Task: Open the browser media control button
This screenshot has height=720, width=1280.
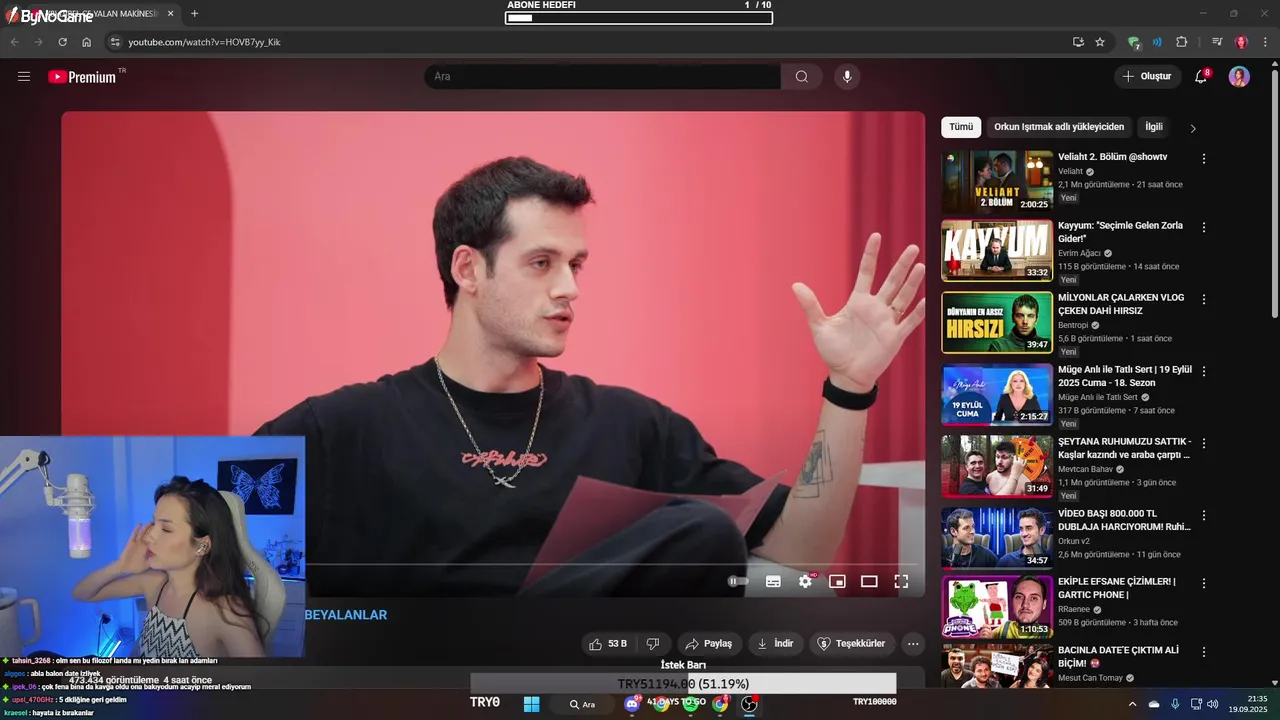Action: pyautogui.click(x=1217, y=42)
